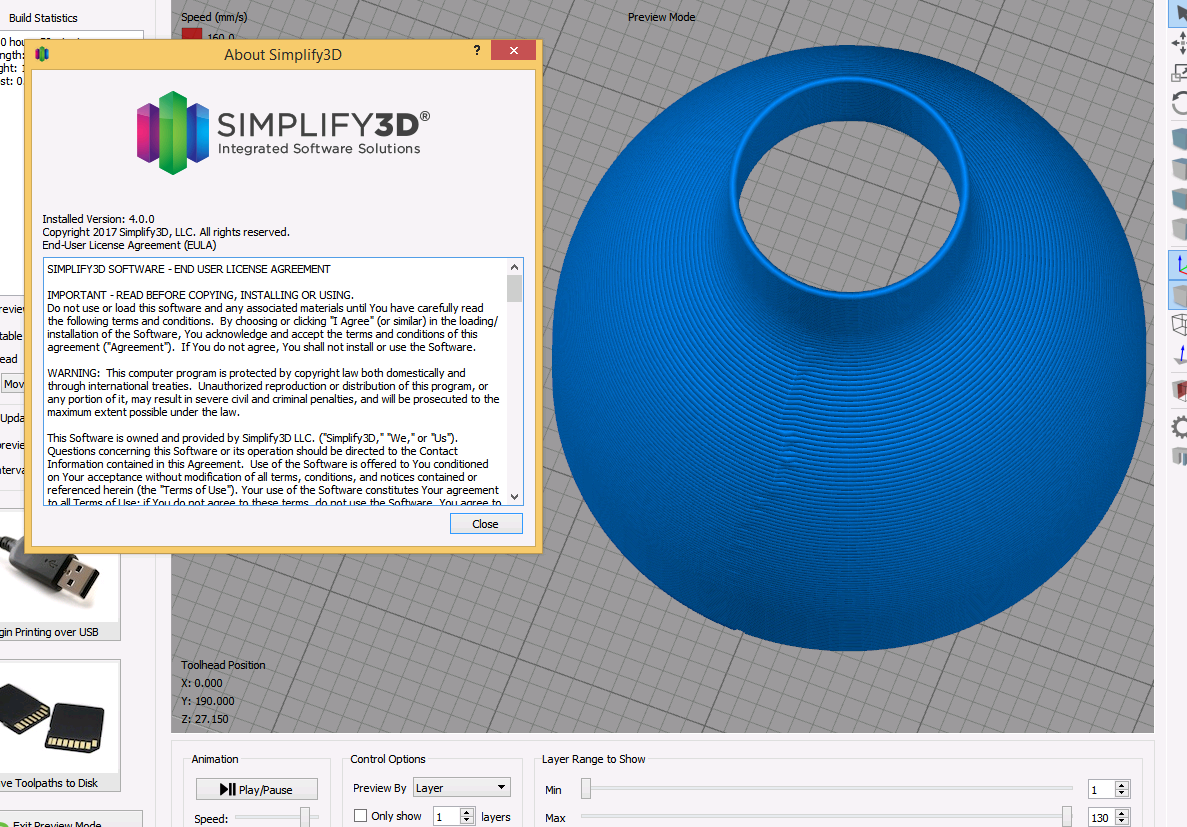This screenshot has width=1187, height=827.
Task: Click the Min layer range slider handle
Action: click(586, 789)
